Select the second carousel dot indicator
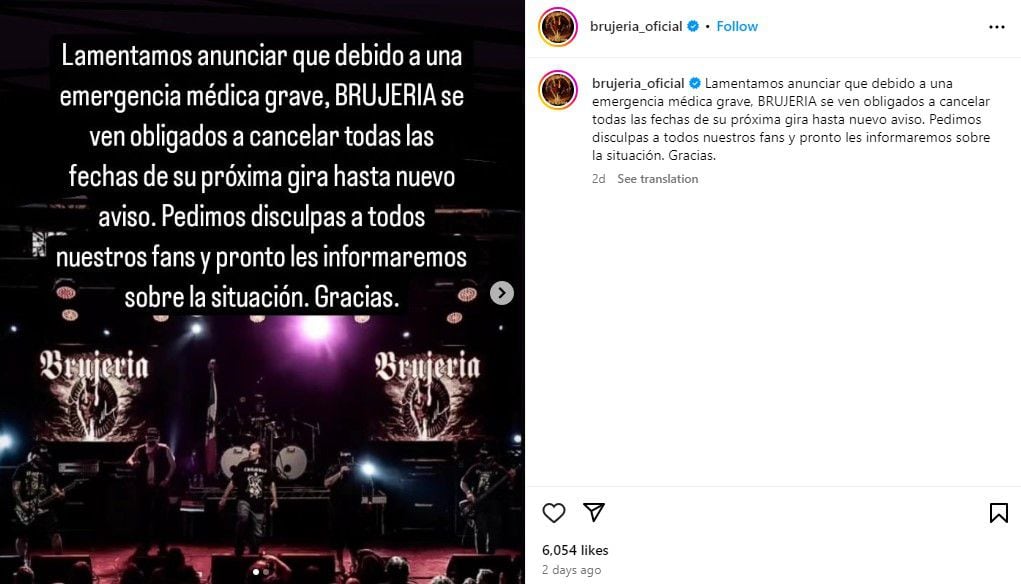This screenshot has height=584, width=1021. 266,572
